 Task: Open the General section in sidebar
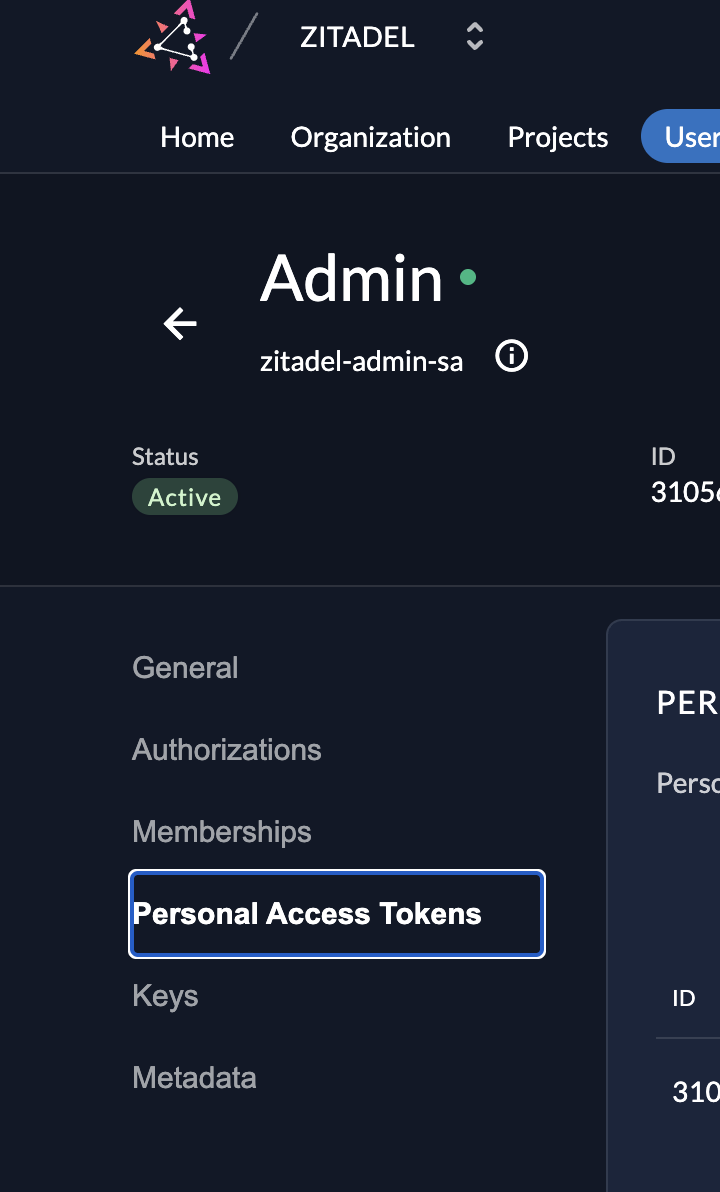coord(185,667)
